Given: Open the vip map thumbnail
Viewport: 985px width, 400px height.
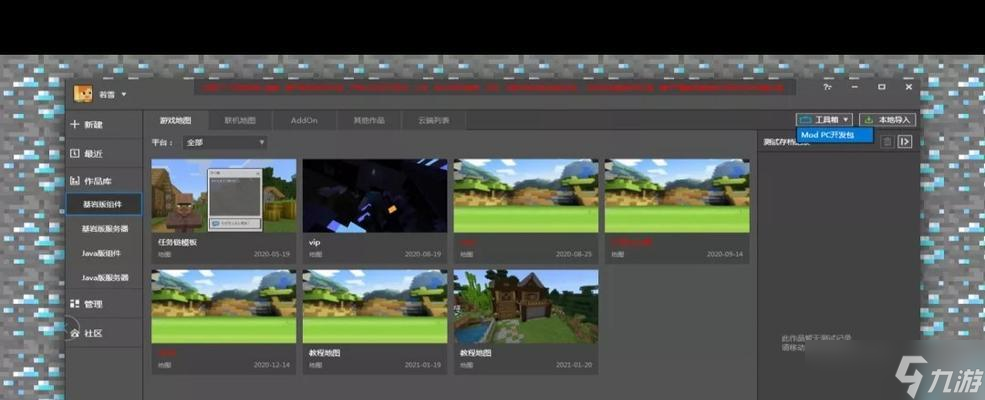Looking at the screenshot, I should pos(375,195).
